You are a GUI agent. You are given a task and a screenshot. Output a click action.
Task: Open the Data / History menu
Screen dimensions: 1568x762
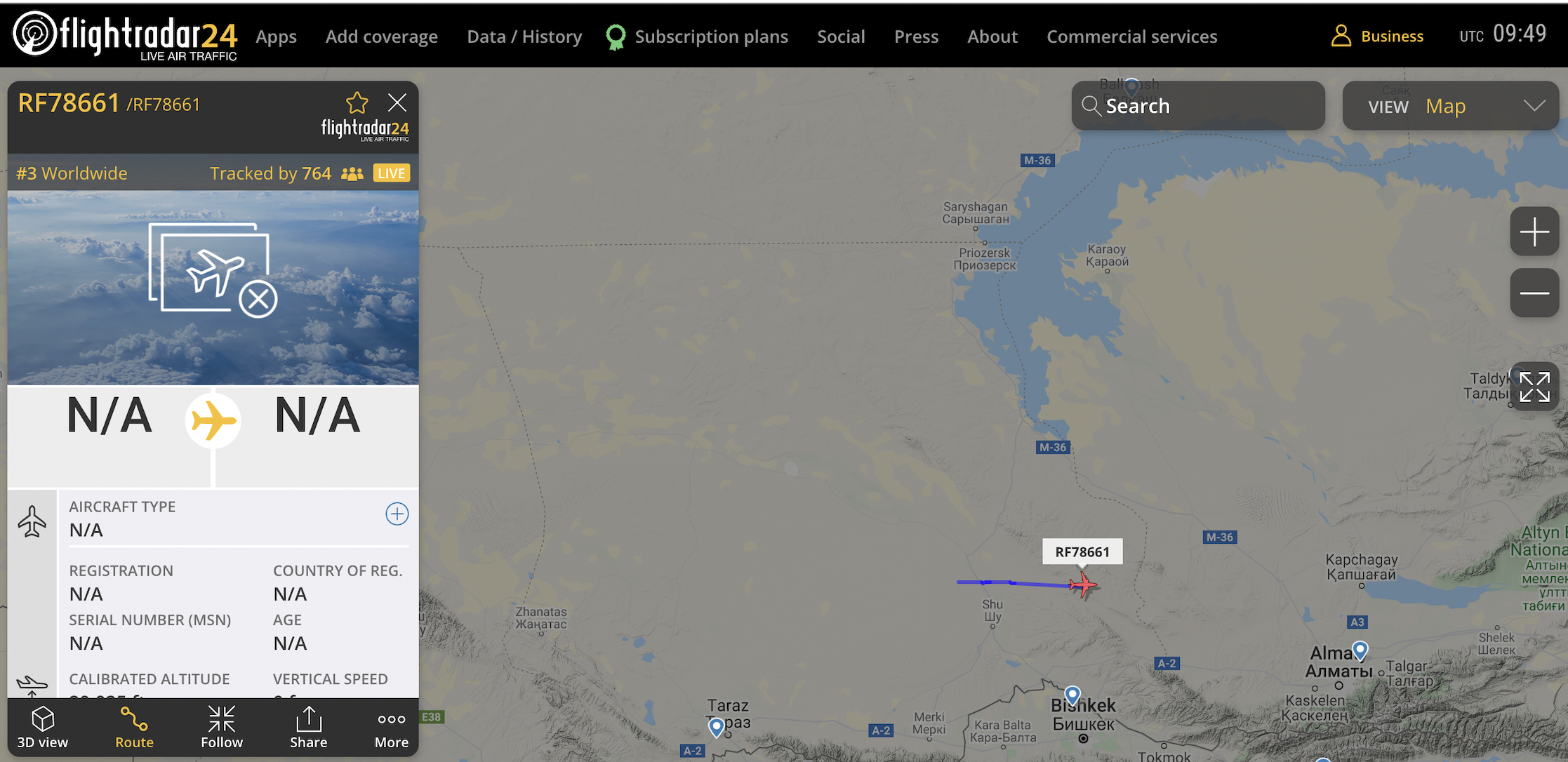click(524, 36)
